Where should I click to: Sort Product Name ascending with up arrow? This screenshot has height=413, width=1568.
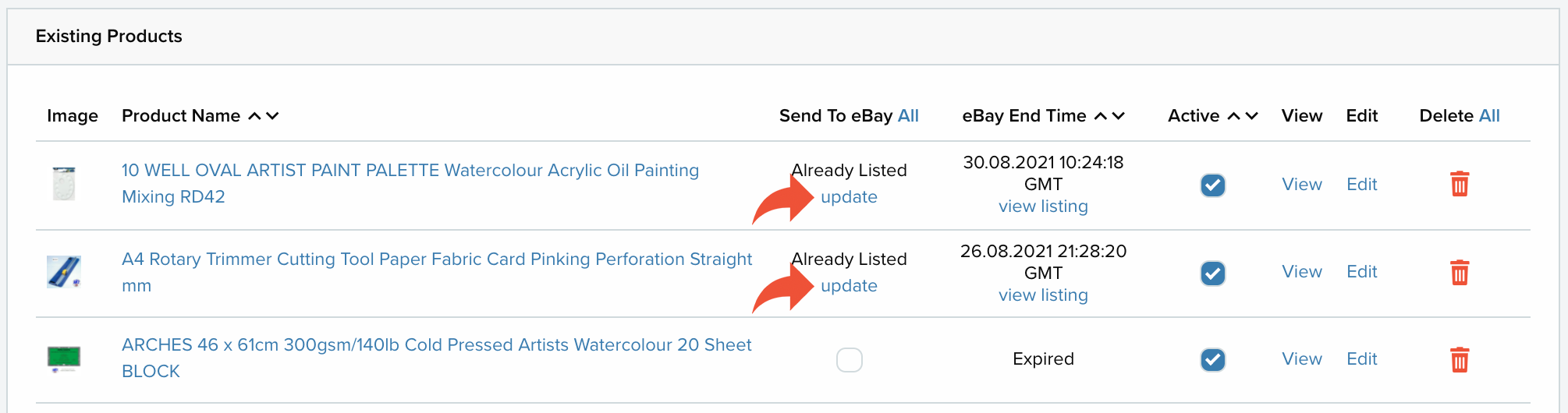[254, 116]
